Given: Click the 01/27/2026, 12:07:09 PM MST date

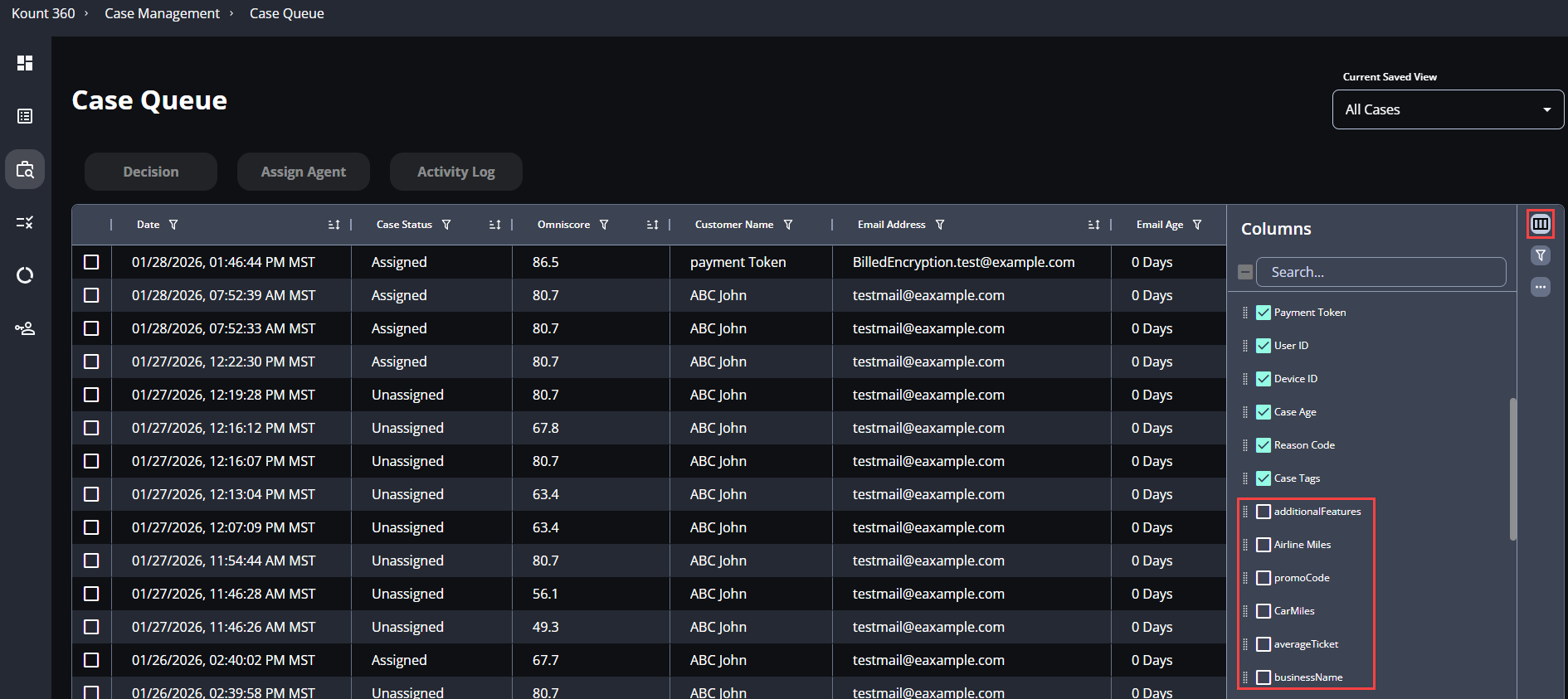Looking at the screenshot, I should 224,527.
